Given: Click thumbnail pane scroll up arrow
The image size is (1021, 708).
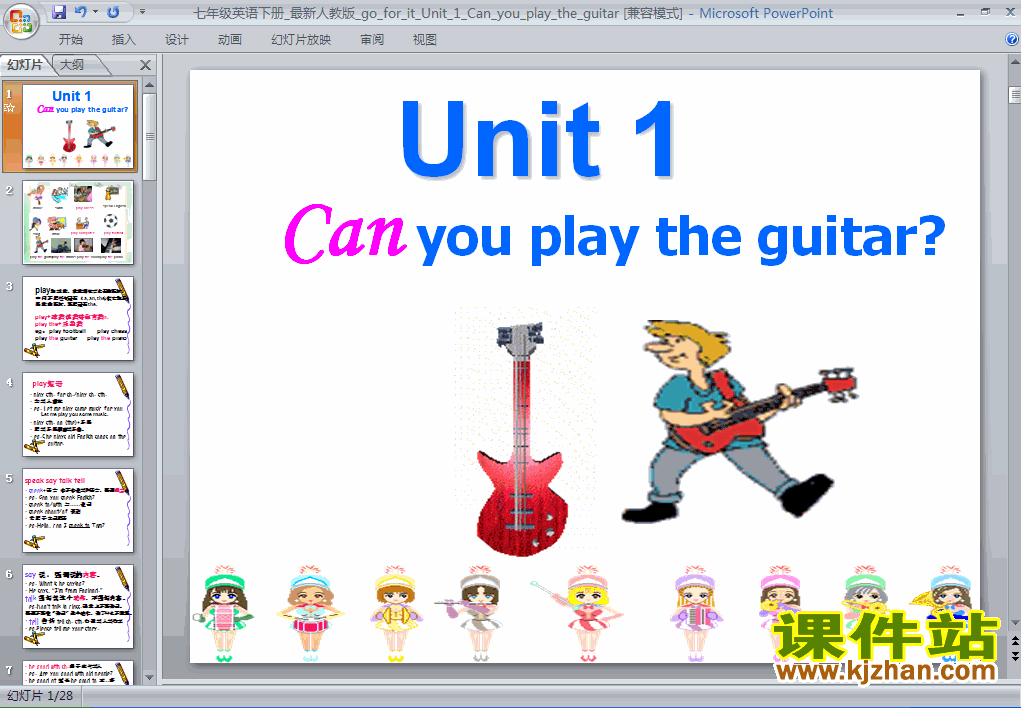Looking at the screenshot, I should coord(149,85).
